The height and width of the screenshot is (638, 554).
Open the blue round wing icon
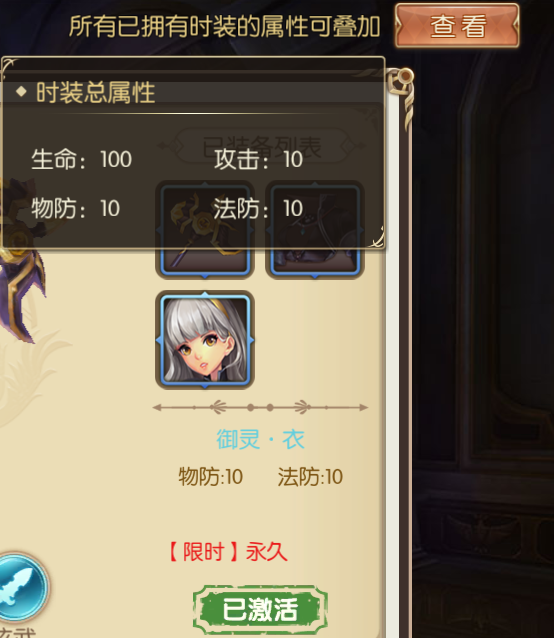click(x=22, y=587)
